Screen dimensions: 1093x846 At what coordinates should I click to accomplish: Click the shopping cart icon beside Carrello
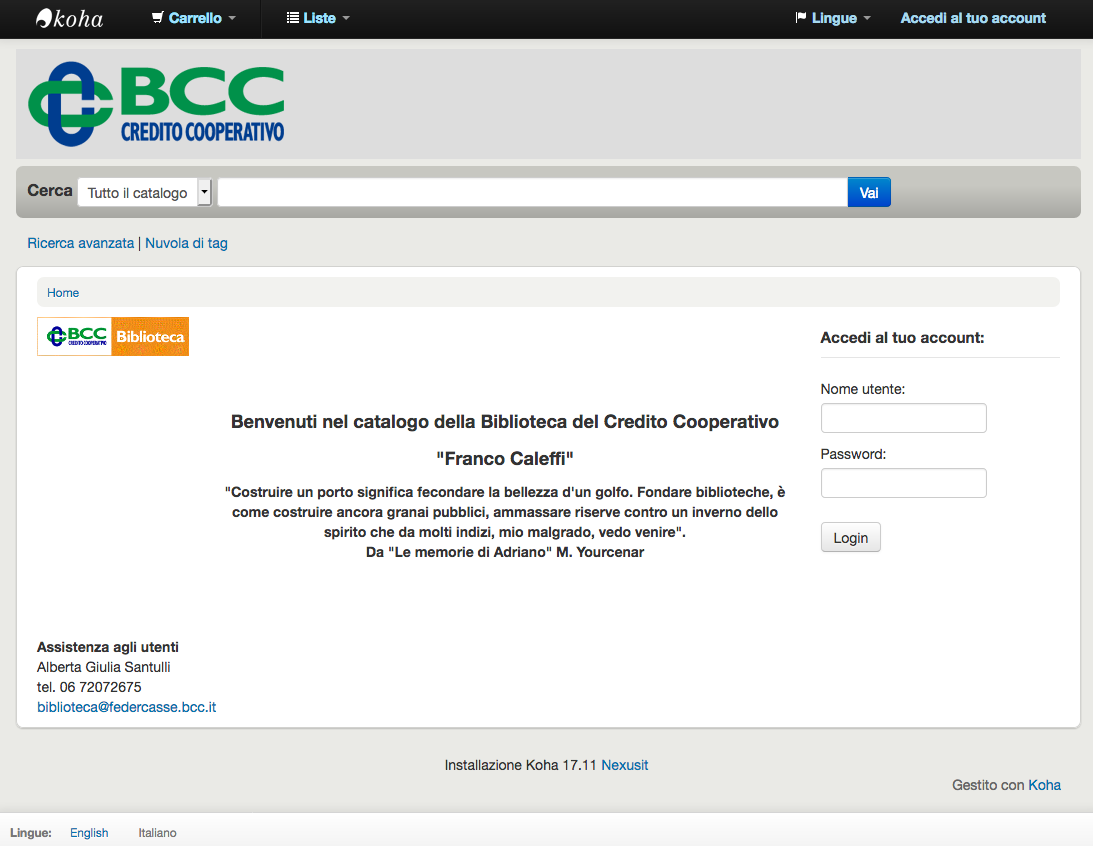coord(158,18)
